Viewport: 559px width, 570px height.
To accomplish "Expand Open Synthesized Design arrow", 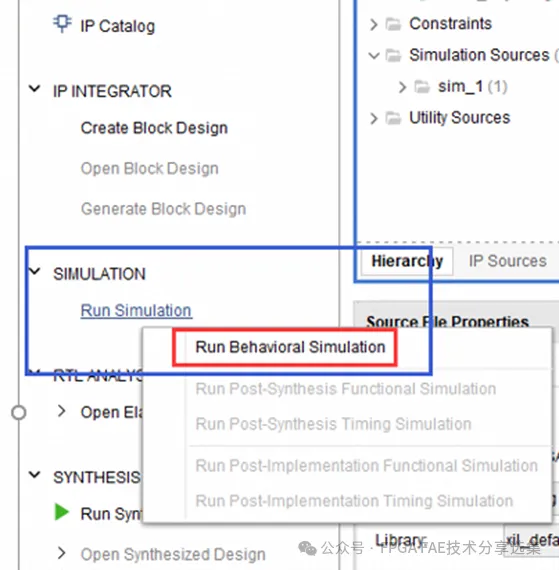I will point(62,553).
